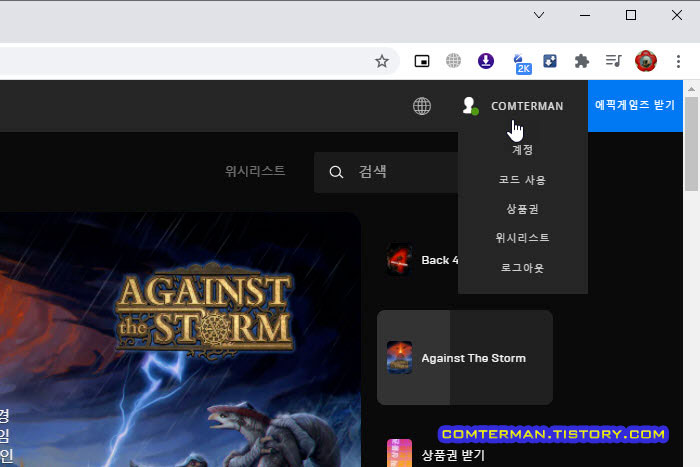Open the blue arrows extension icon
The image size is (700, 467).
pyautogui.click(x=550, y=61)
